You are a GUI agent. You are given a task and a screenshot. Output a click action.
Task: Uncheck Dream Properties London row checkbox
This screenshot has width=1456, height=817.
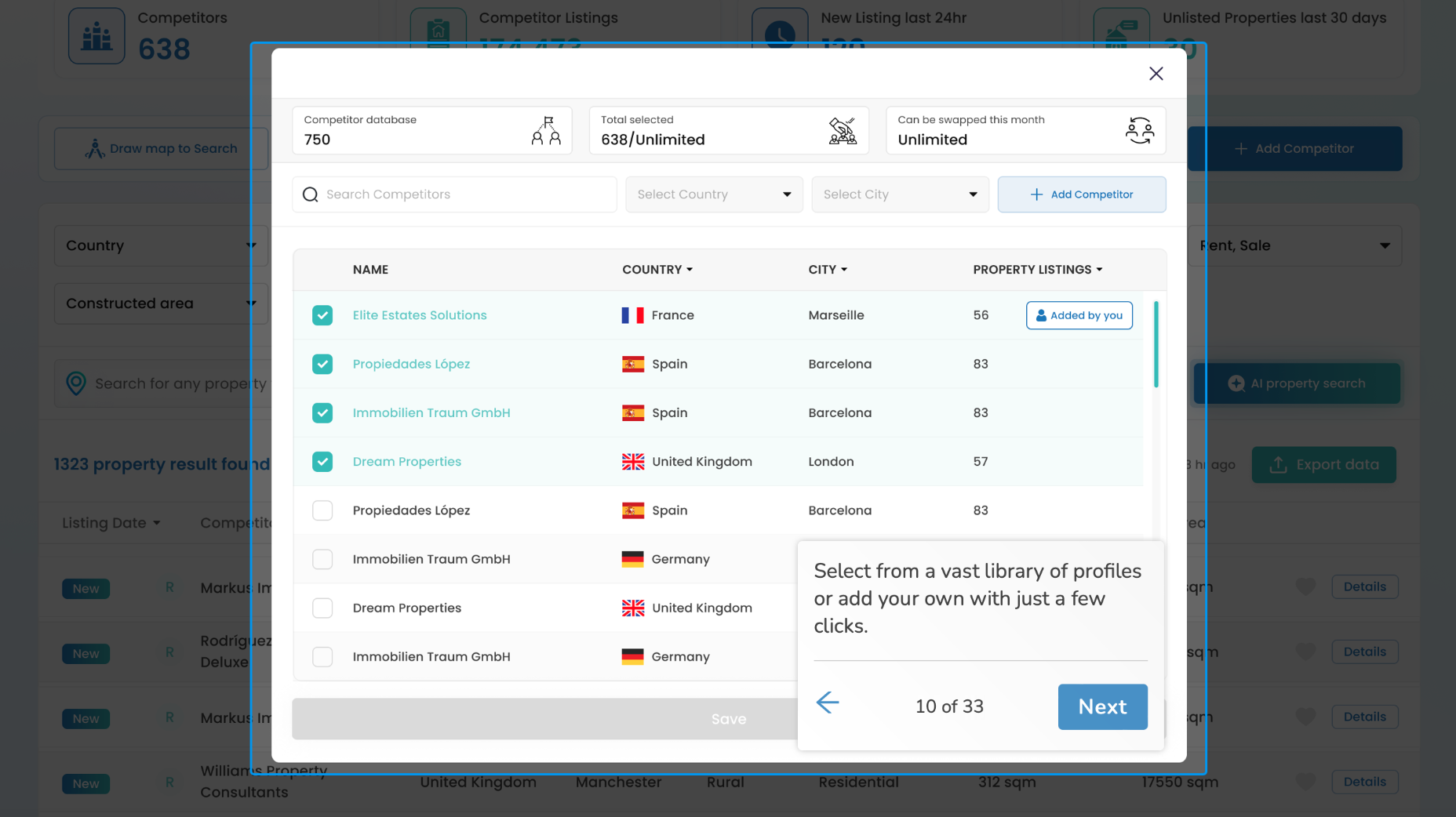pos(322,462)
